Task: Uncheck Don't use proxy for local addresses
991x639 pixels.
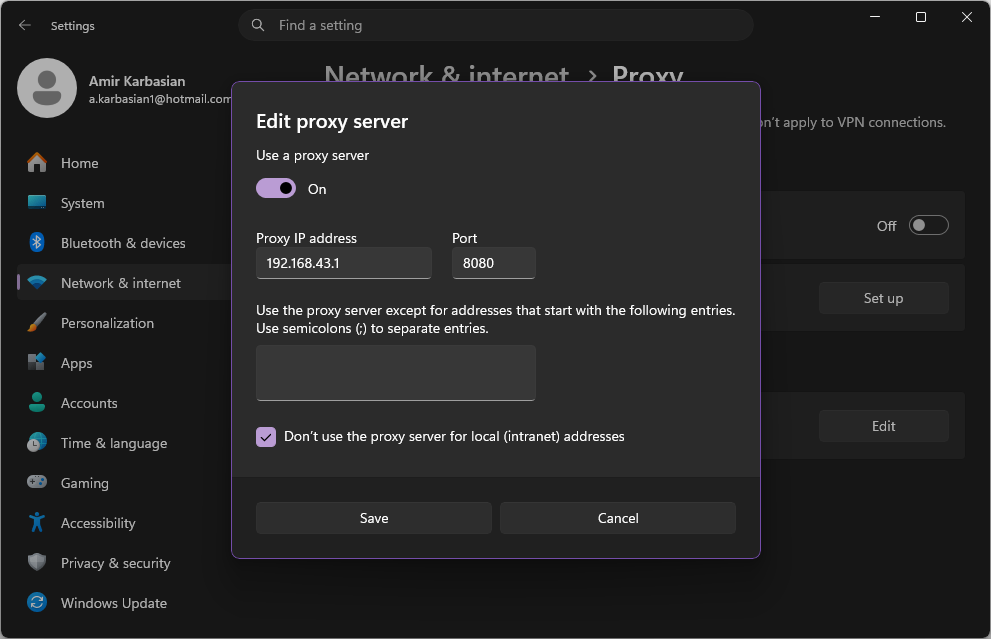Action: [x=266, y=437]
